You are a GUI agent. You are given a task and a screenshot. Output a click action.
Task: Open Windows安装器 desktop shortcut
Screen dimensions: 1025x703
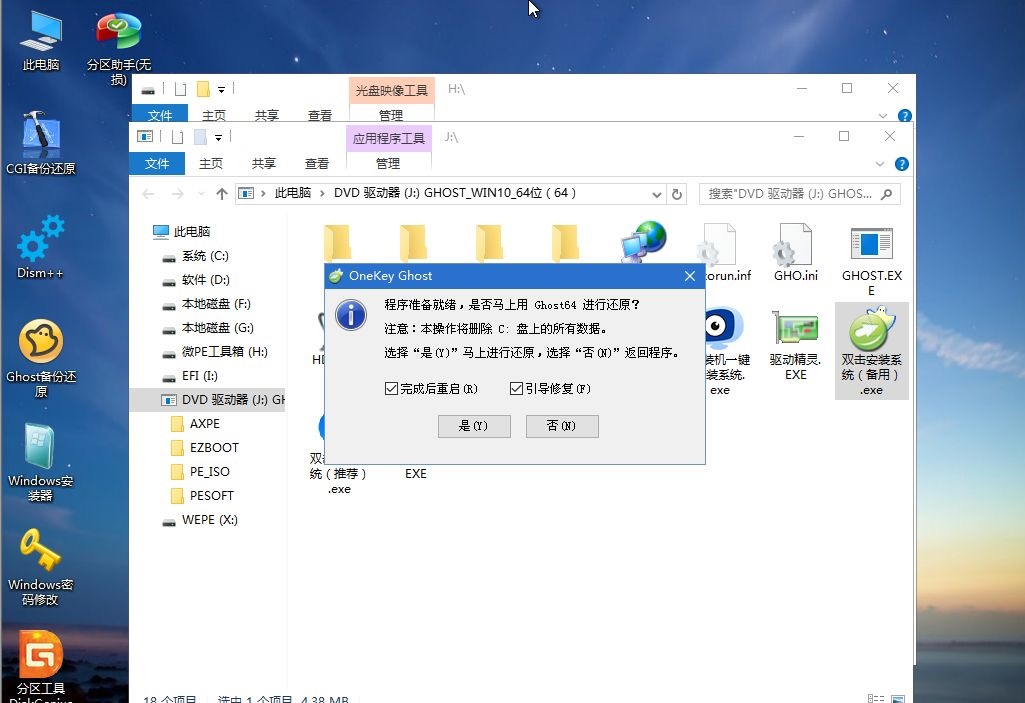pos(41,462)
